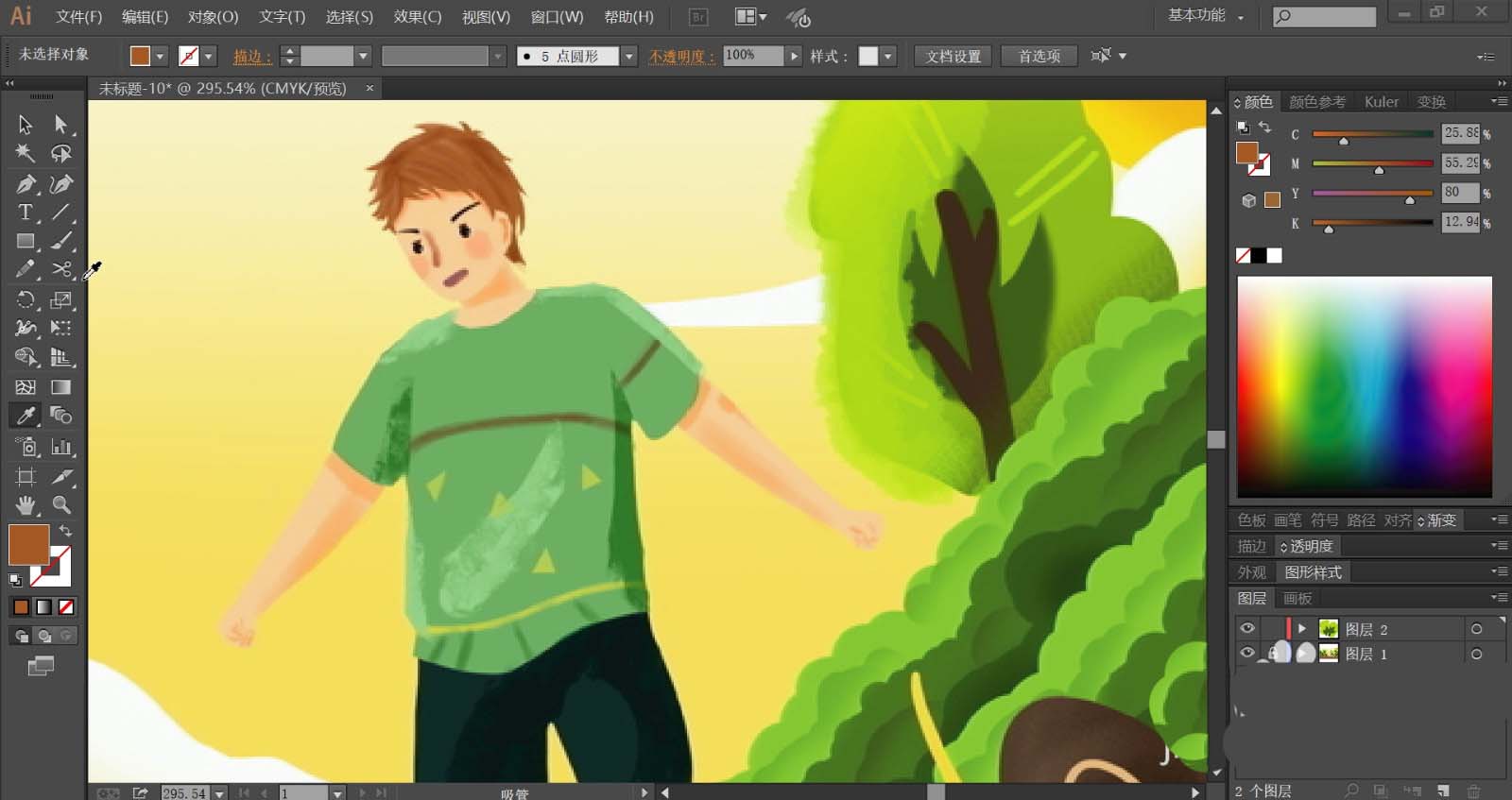The image size is (1512, 800).
Task: Open the Bridge (Br) button
Action: [698, 17]
